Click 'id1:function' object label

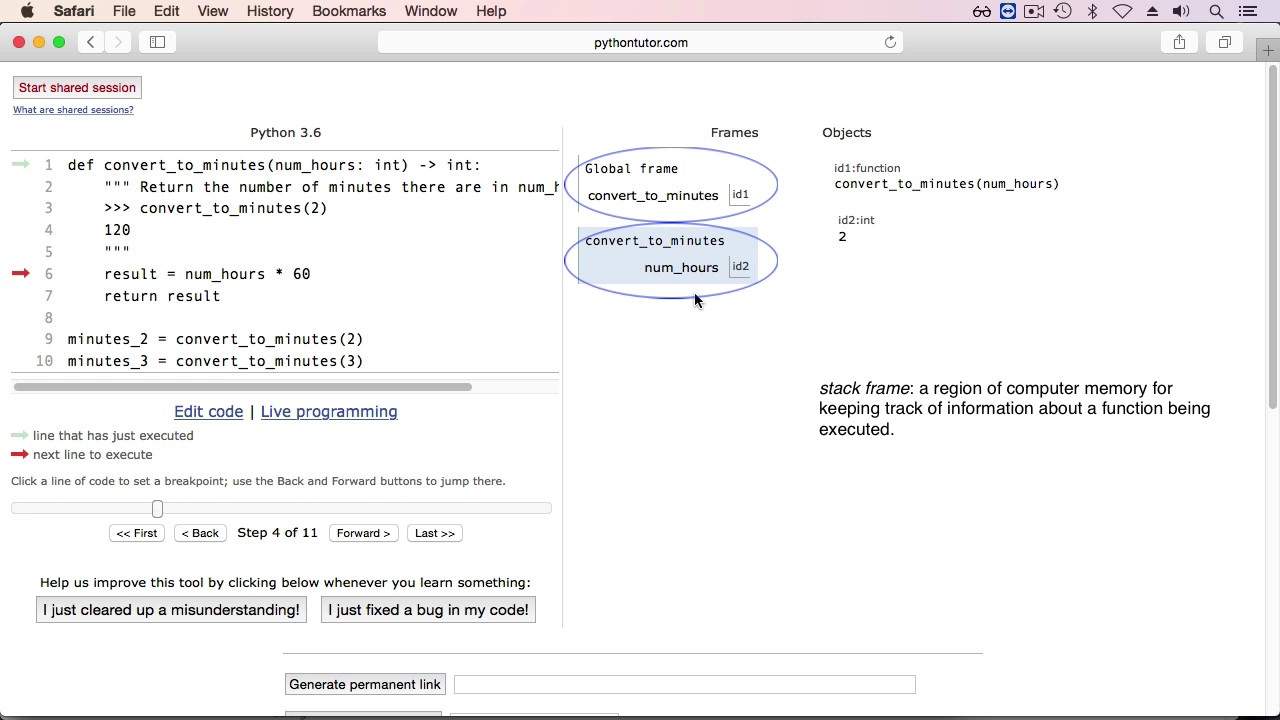pos(867,168)
